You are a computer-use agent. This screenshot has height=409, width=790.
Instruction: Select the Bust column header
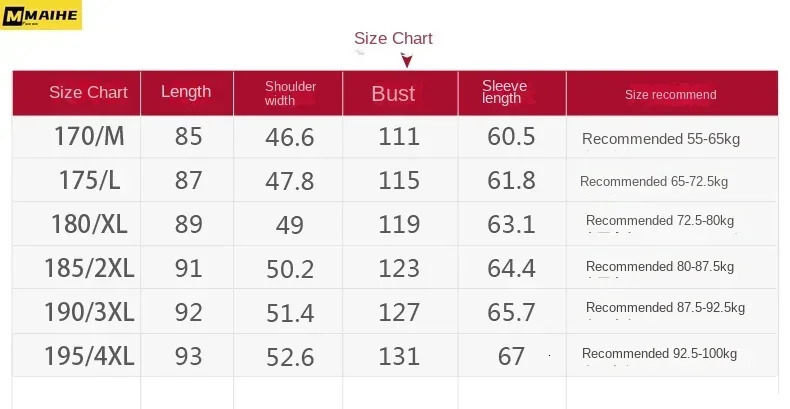click(x=393, y=94)
